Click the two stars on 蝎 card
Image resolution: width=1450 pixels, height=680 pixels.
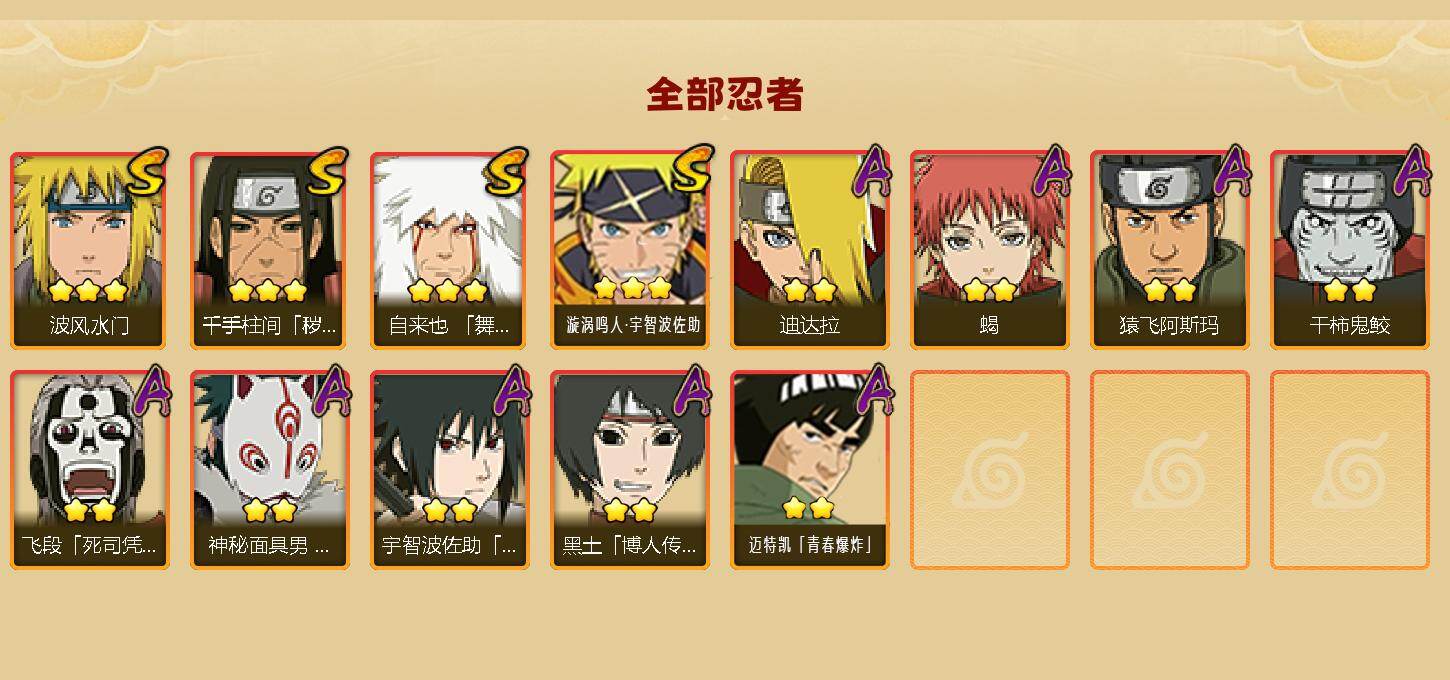click(989, 291)
